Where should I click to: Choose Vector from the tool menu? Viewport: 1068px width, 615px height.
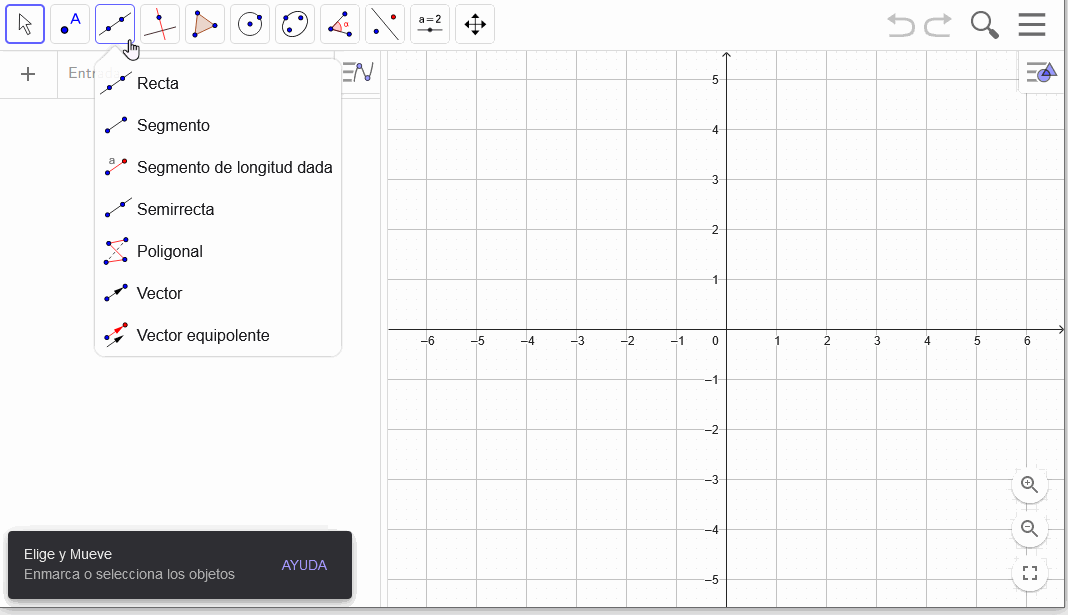coord(218,294)
